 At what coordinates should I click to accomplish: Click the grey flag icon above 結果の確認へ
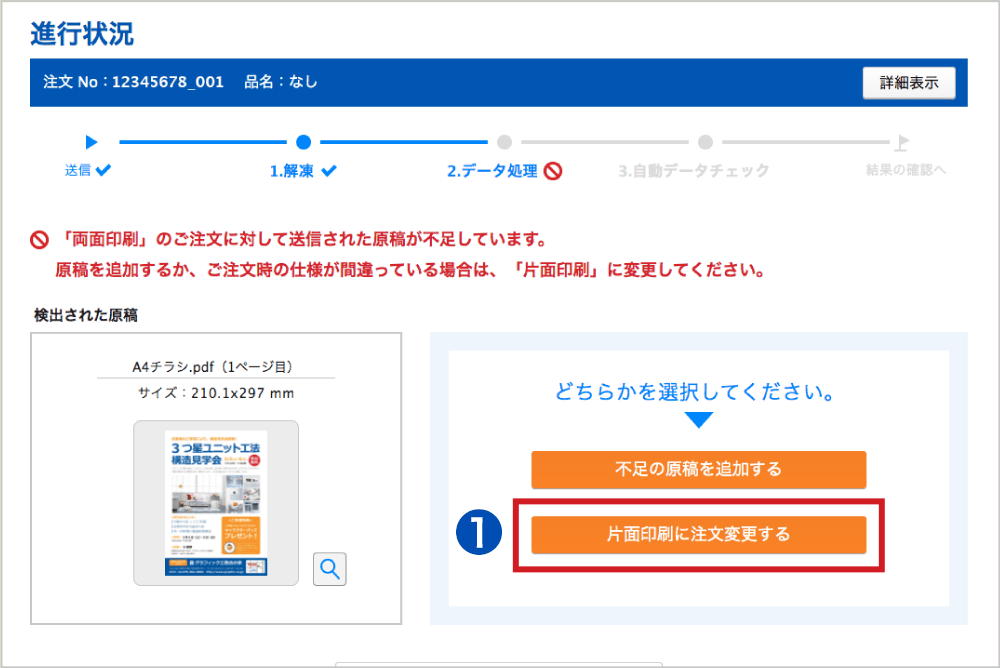tap(902, 142)
